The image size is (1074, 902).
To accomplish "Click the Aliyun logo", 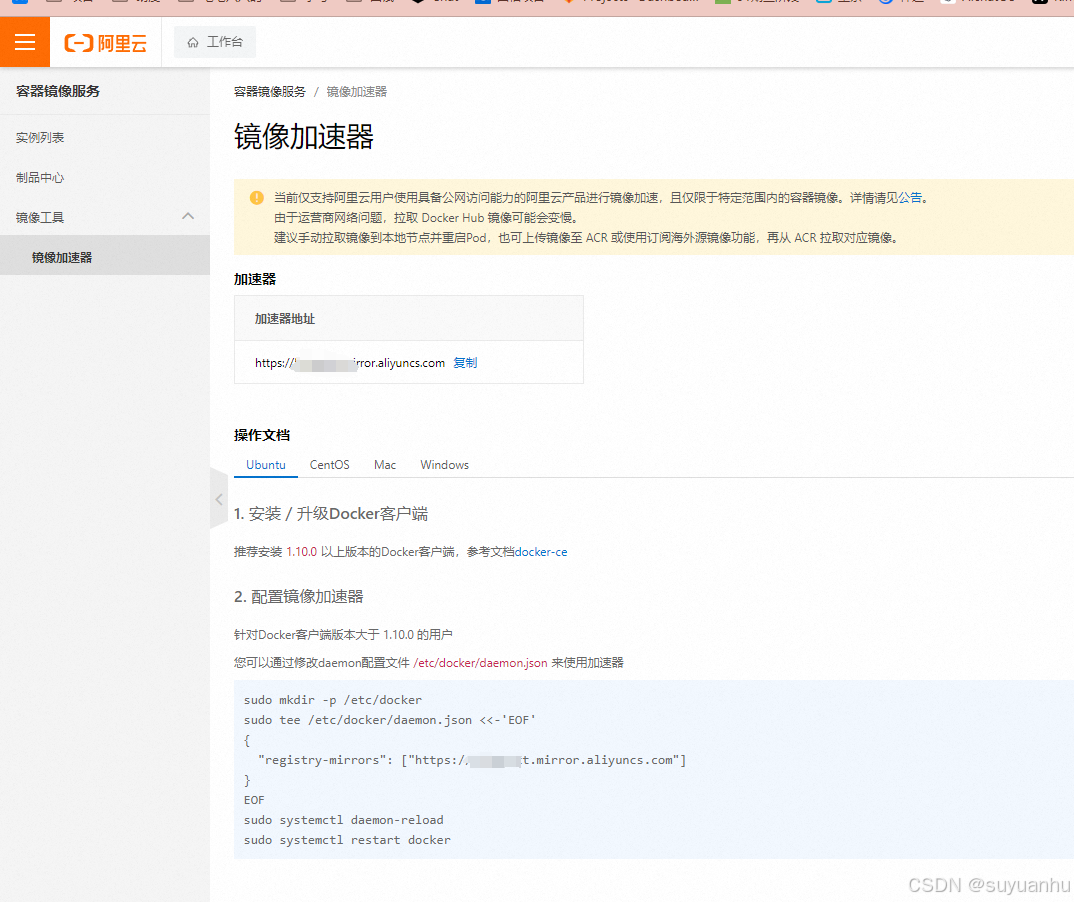I will (x=105, y=43).
